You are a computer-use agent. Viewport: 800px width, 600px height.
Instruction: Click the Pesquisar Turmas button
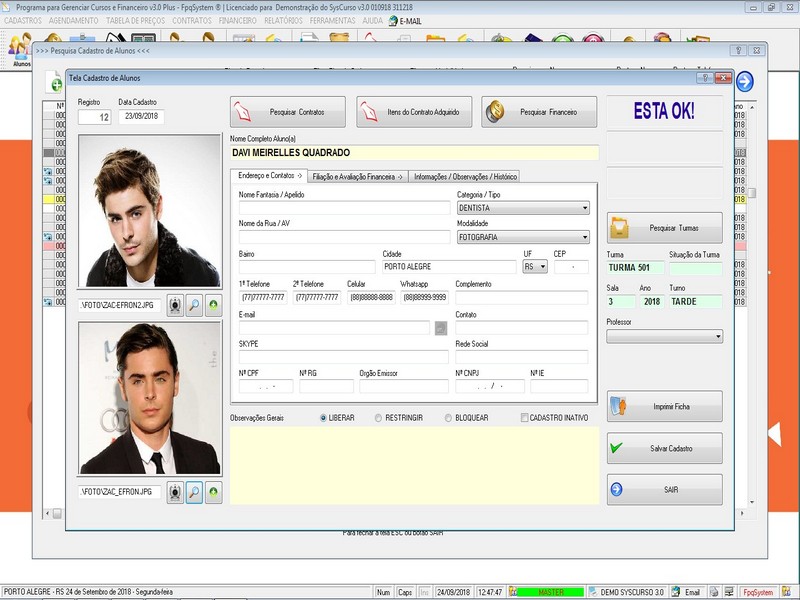[x=664, y=228]
